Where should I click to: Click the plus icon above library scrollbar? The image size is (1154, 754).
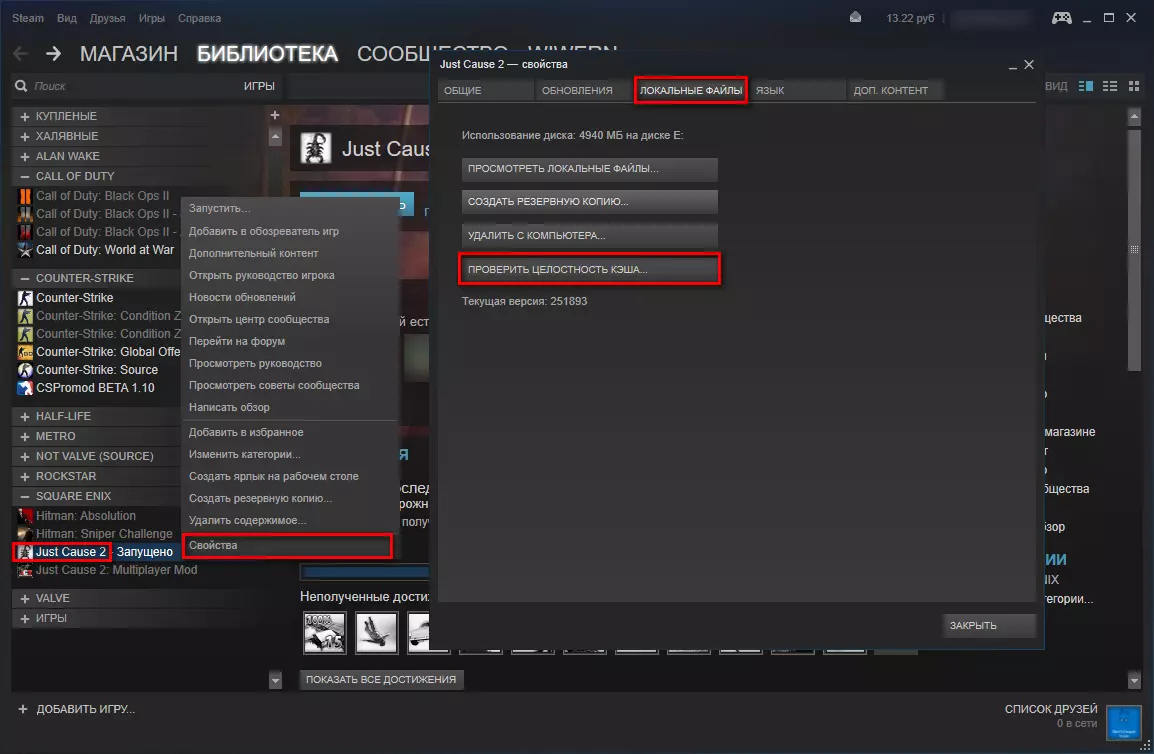pos(275,116)
